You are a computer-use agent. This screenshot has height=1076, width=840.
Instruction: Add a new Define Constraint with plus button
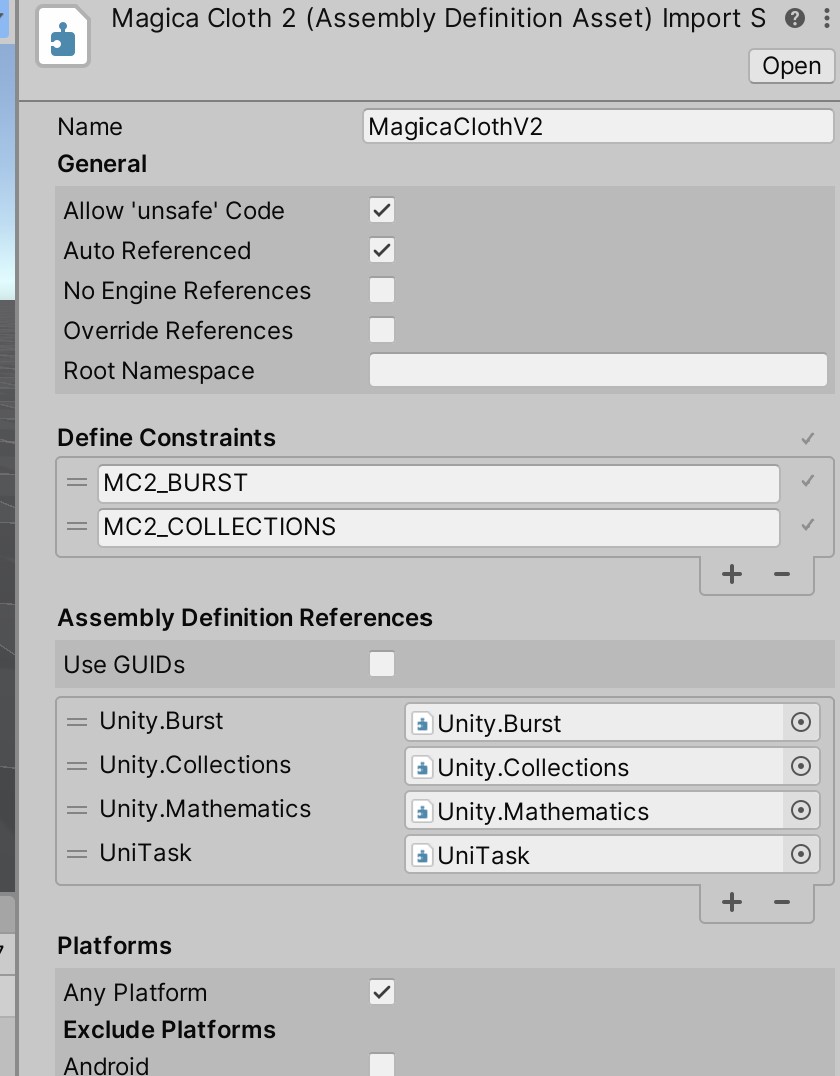pos(731,573)
